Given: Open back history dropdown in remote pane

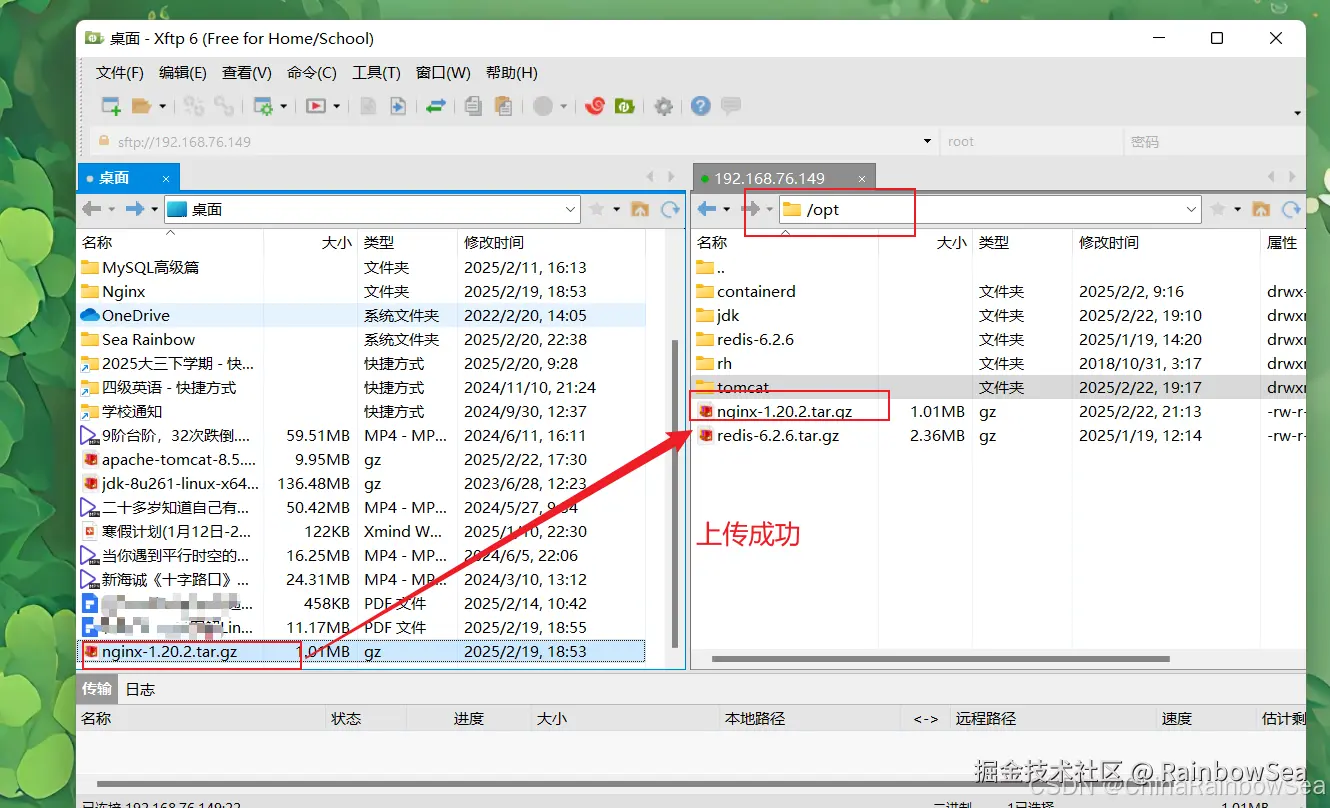Looking at the screenshot, I should (x=727, y=209).
